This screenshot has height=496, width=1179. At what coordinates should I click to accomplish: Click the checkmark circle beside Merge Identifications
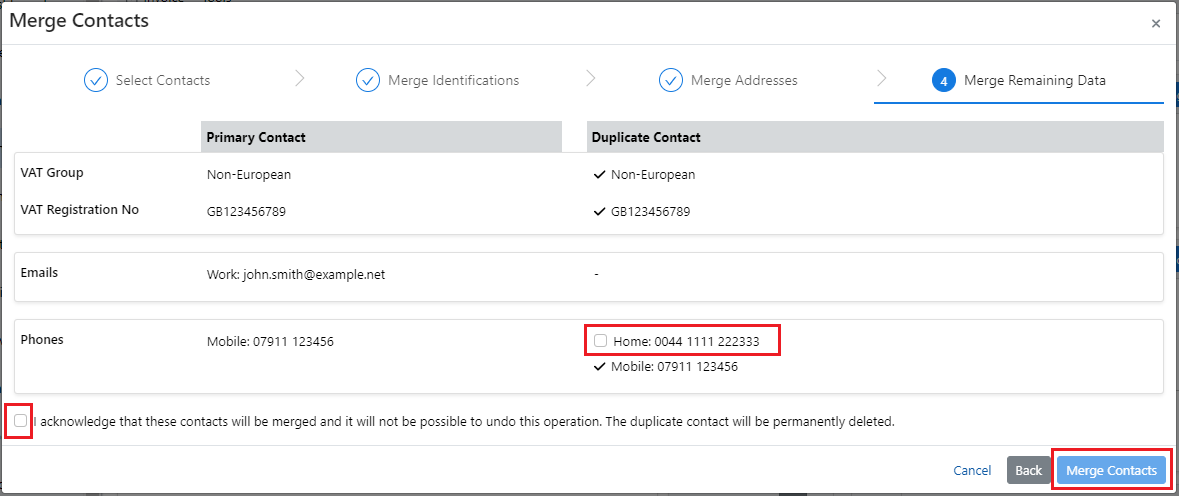point(368,80)
